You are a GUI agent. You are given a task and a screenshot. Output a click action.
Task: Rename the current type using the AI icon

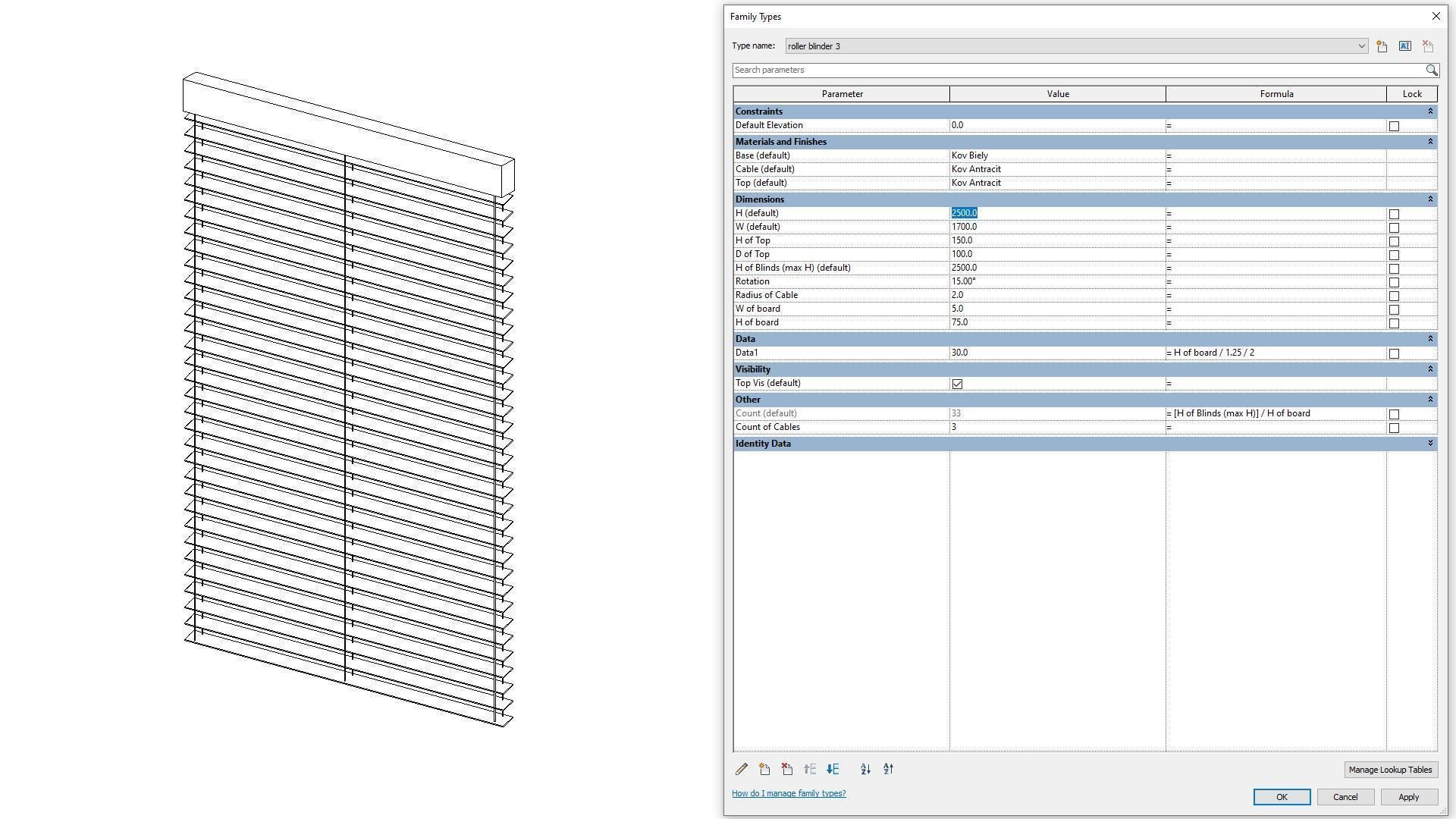pyautogui.click(x=1404, y=45)
